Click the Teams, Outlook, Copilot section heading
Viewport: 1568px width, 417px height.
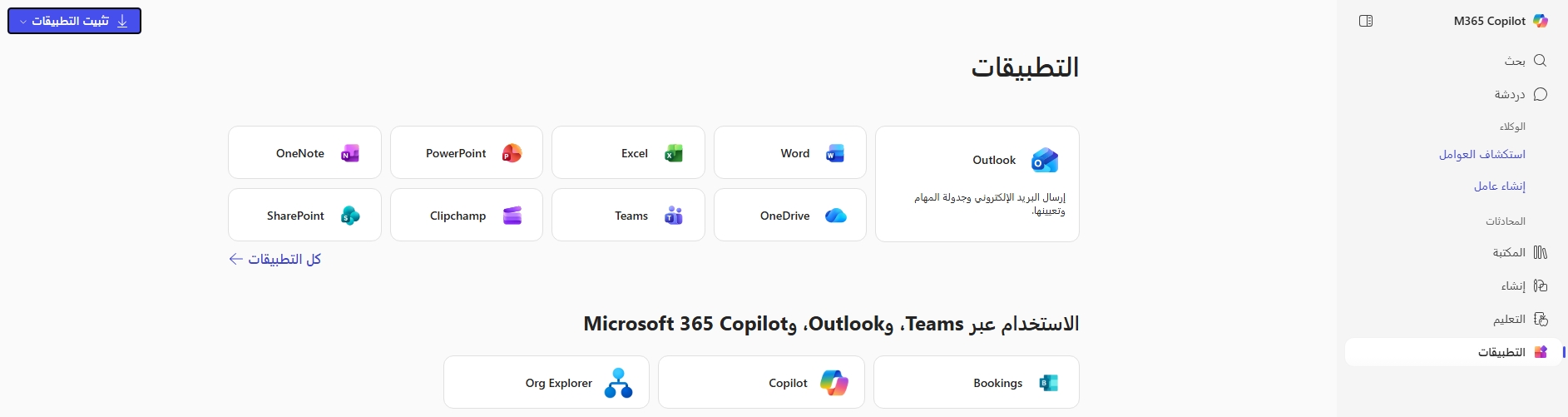[x=831, y=324]
